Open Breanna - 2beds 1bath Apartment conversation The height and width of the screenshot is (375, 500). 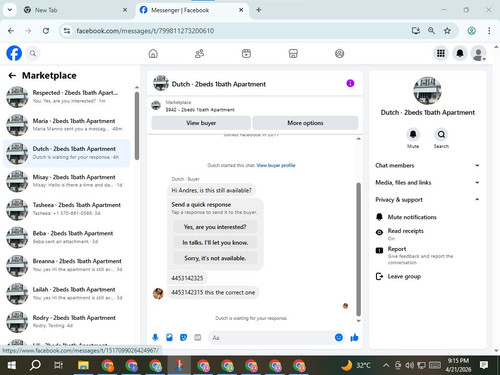[67, 265]
